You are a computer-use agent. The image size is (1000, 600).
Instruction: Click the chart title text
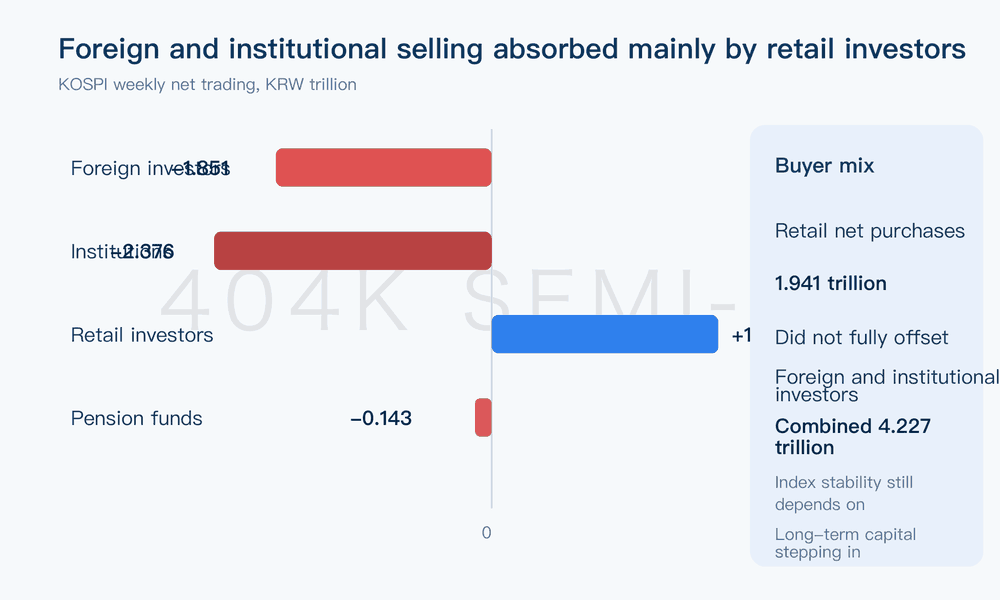pos(512,49)
